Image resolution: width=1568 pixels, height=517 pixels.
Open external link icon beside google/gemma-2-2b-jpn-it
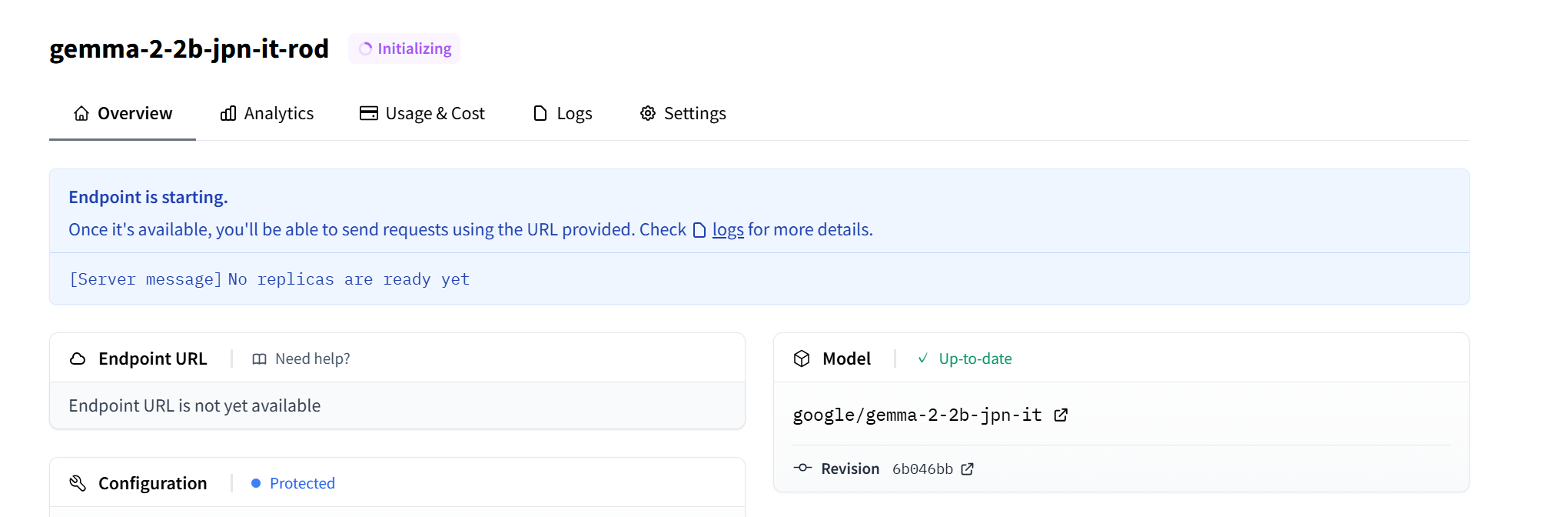[1061, 415]
